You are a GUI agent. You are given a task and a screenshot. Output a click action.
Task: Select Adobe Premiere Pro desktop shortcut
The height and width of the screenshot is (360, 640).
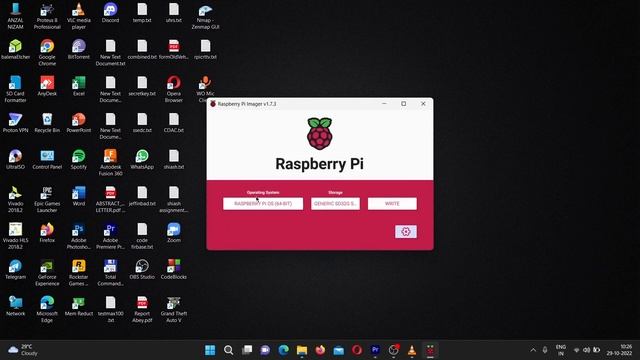[110, 236]
